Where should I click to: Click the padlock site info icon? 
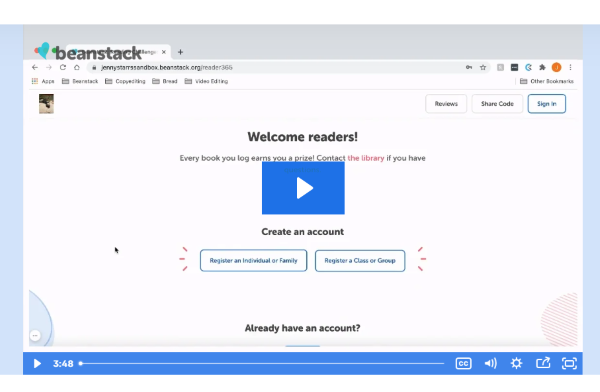point(94,67)
